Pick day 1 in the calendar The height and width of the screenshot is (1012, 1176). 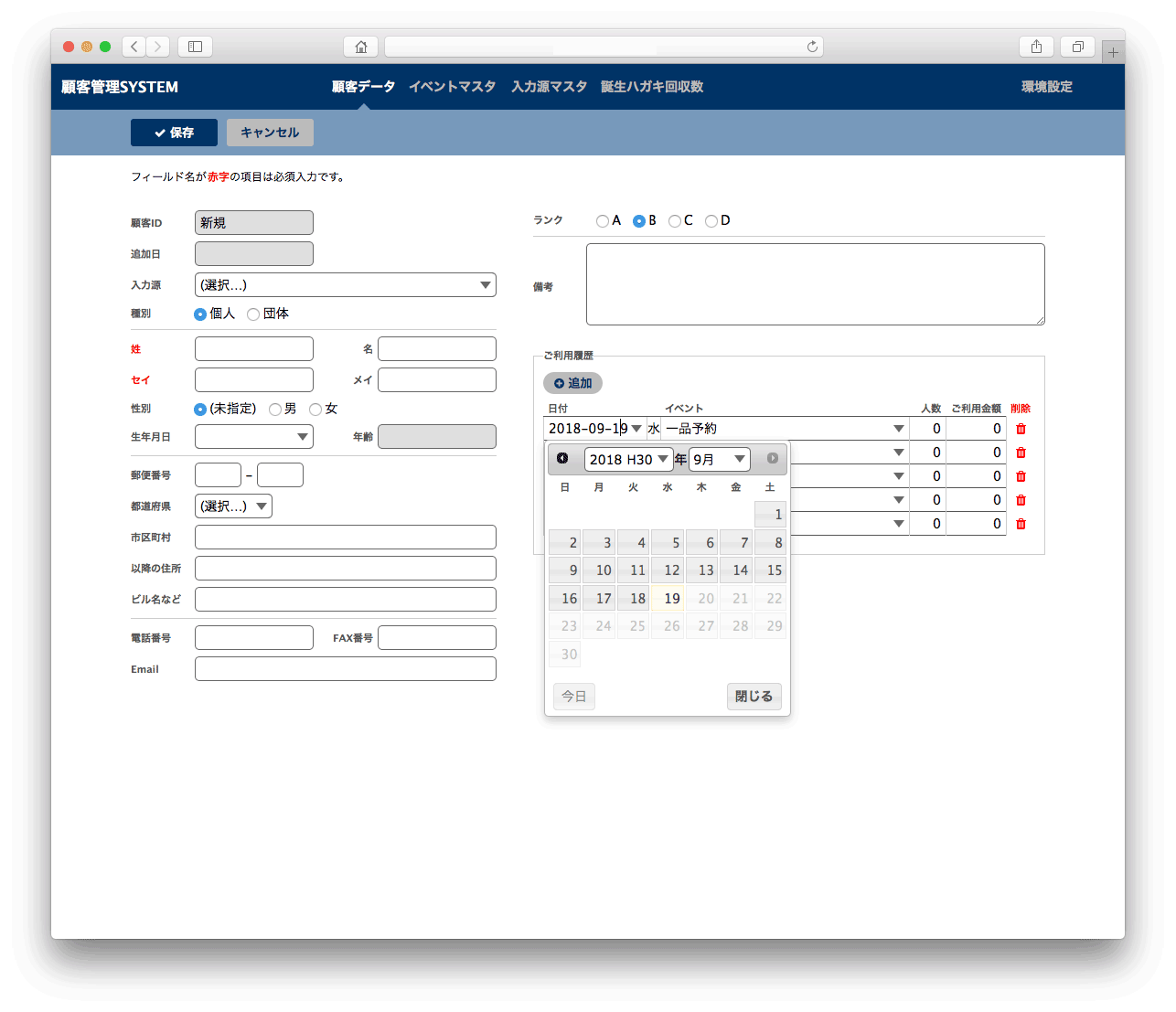tap(770, 514)
